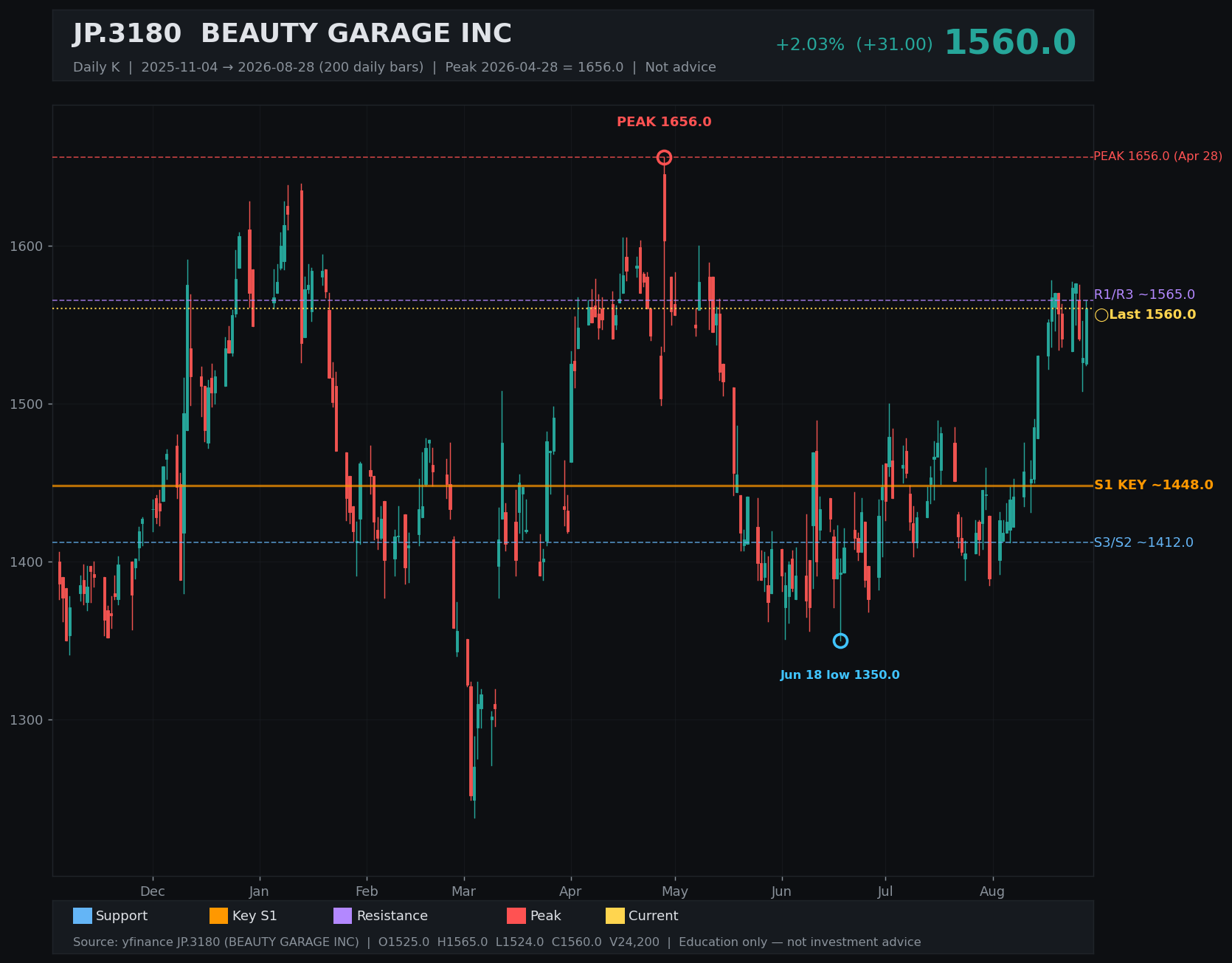1232x963 pixels.
Task: Click the R1/R3 ~1565.0 resistance label
Action: coord(1144,294)
